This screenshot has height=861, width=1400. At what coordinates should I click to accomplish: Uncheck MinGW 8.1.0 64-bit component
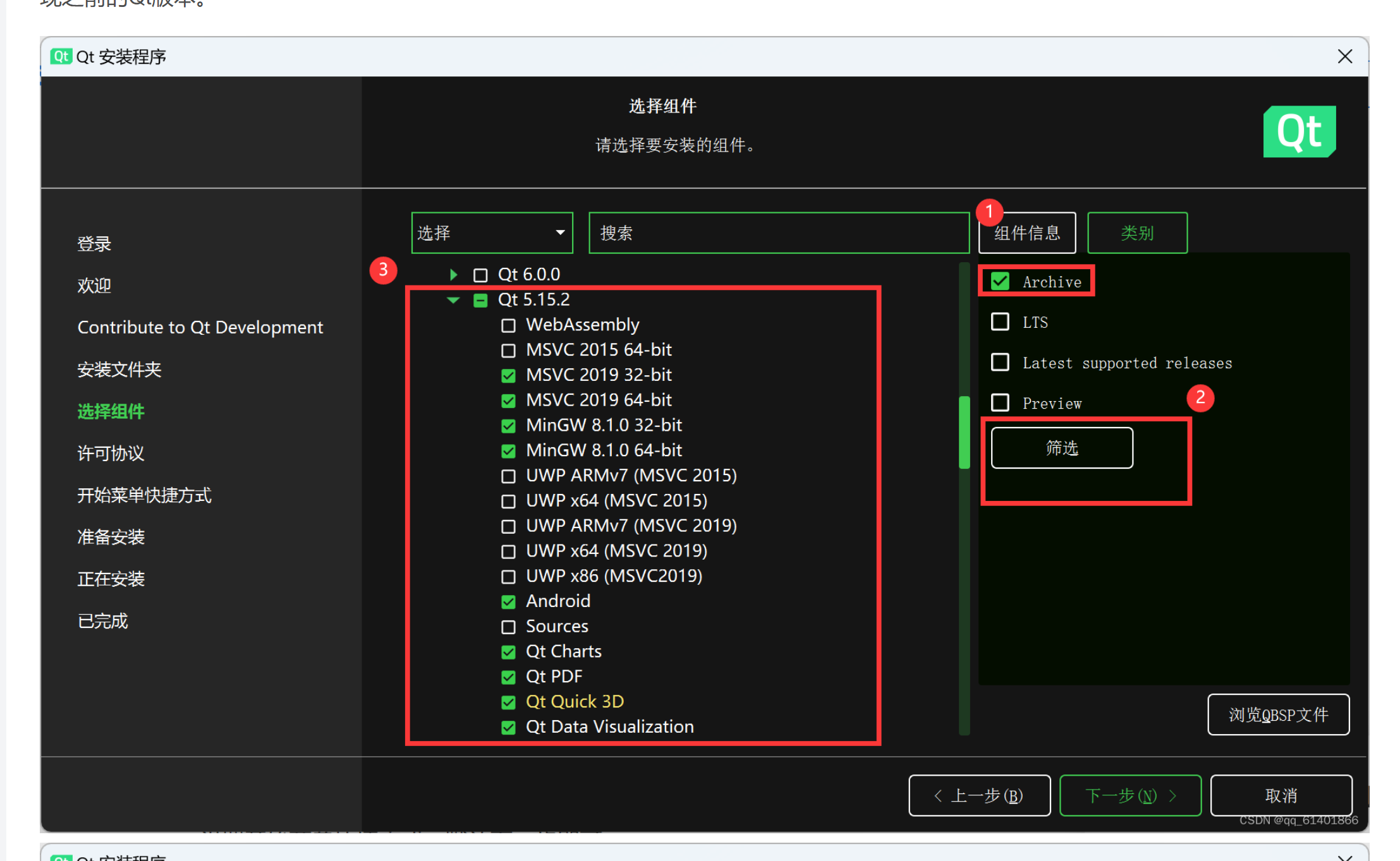(x=508, y=451)
